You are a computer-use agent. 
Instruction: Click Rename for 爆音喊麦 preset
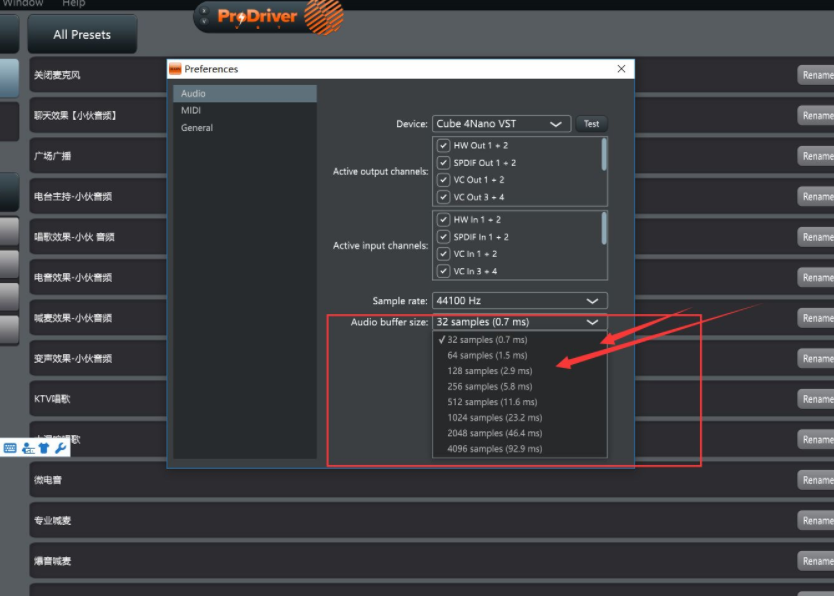click(x=816, y=561)
